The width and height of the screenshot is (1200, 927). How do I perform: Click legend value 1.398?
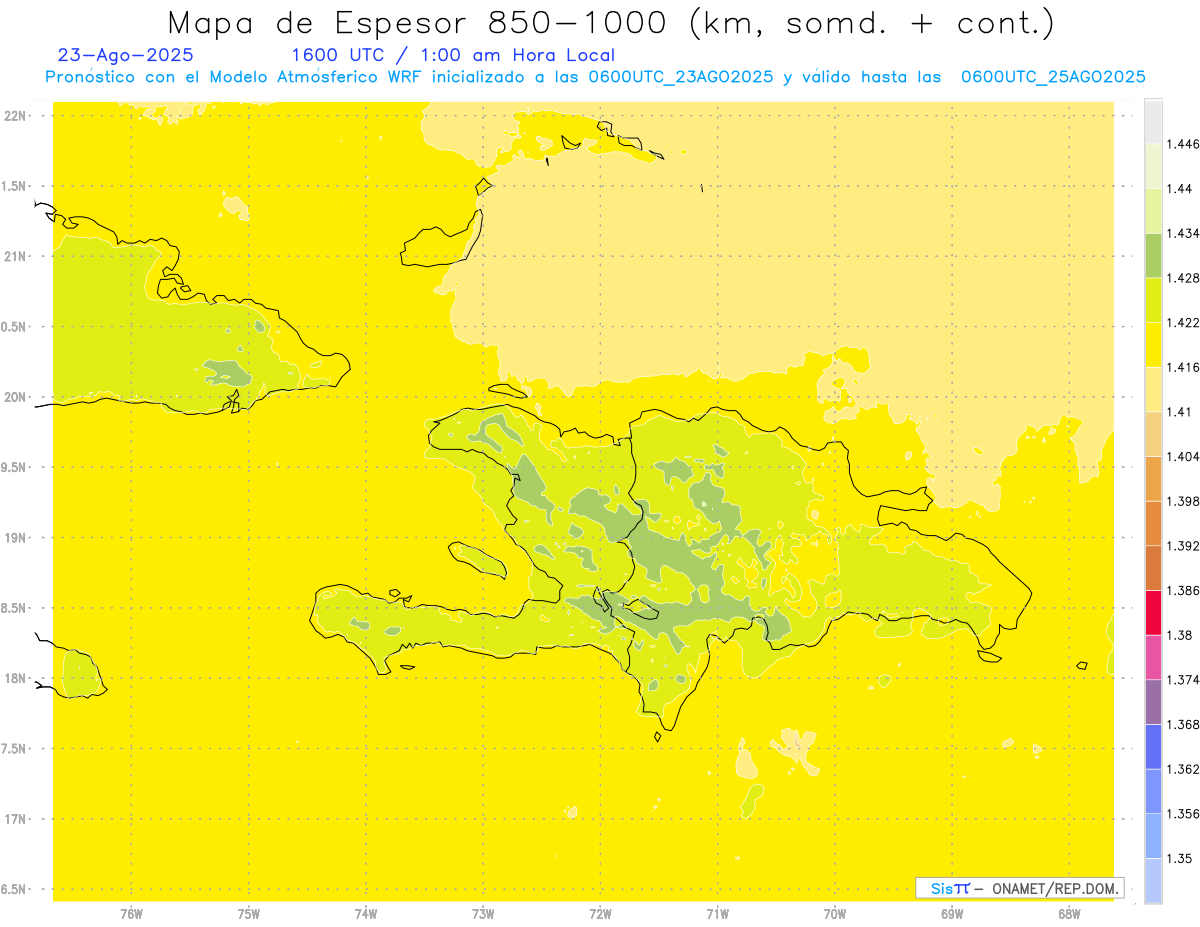click(x=1183, y=501)
